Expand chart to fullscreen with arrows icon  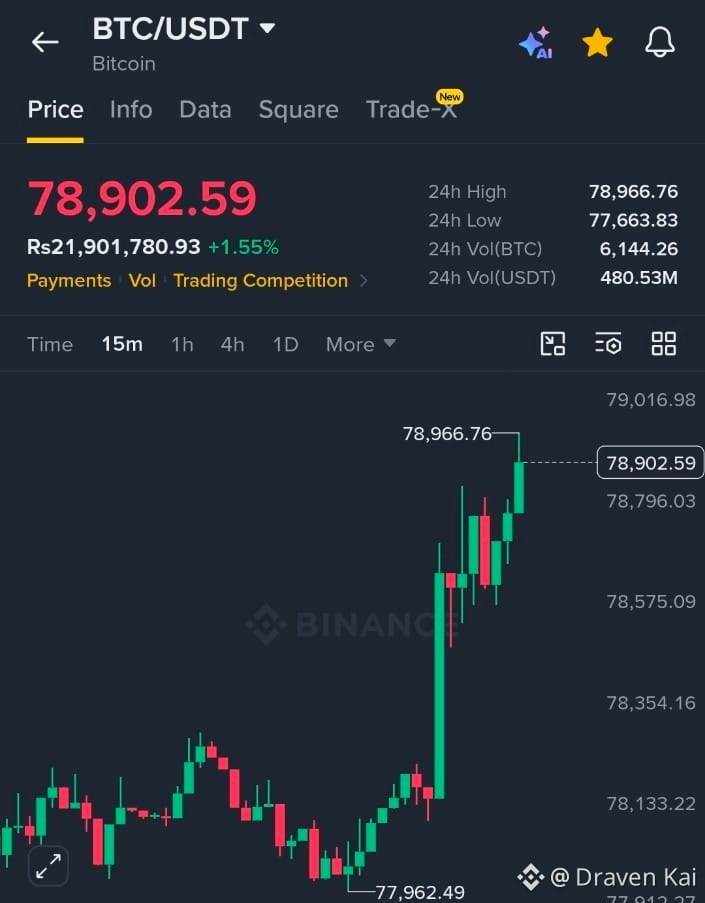[x=48, y=866]
